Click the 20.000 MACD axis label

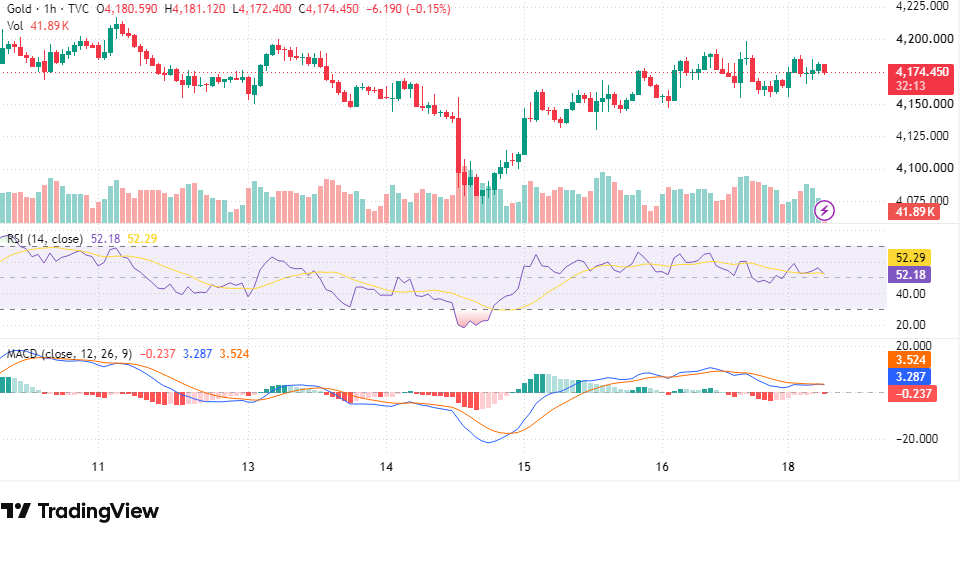914,346
